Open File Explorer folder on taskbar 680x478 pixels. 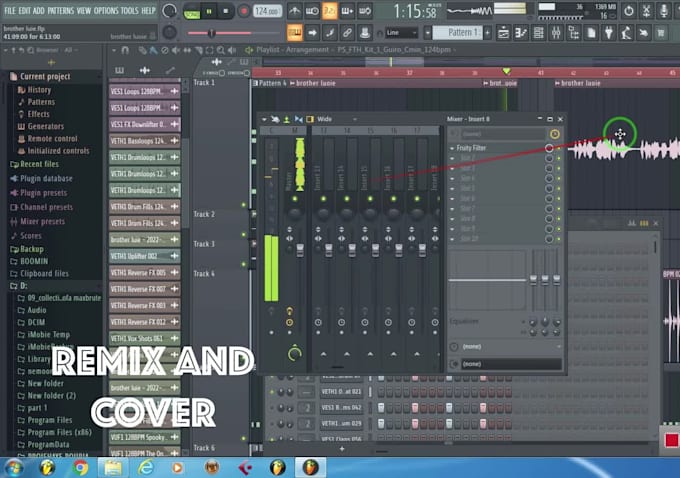pos(113,468)
